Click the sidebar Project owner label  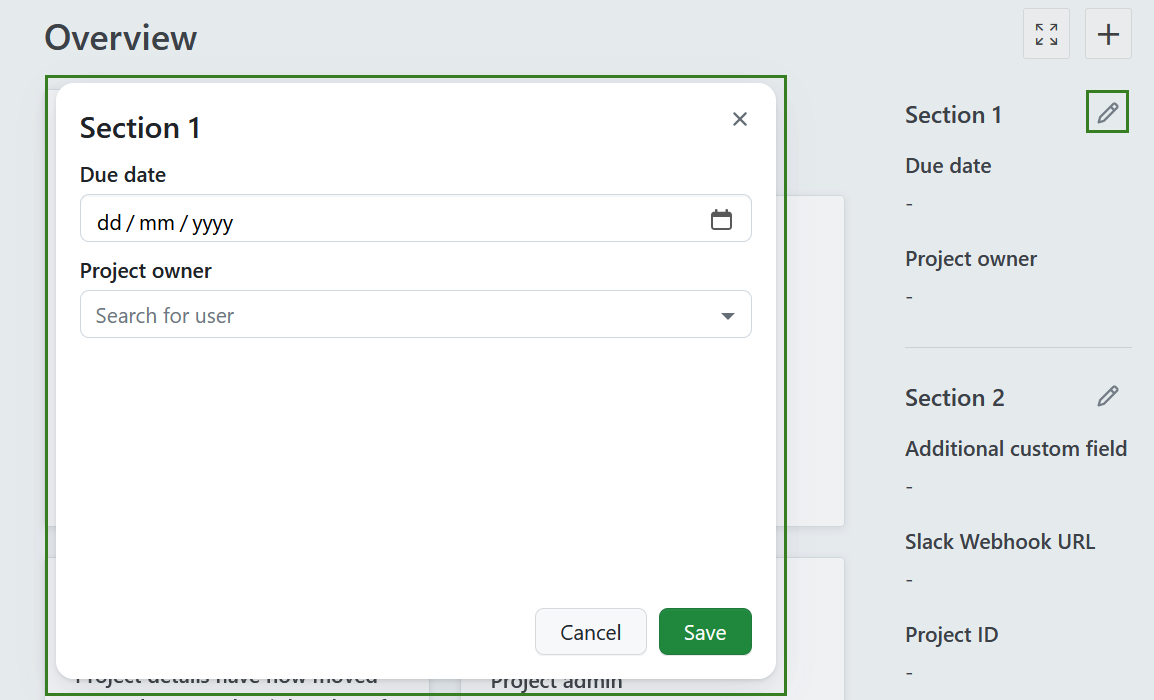tap(971, 259)
